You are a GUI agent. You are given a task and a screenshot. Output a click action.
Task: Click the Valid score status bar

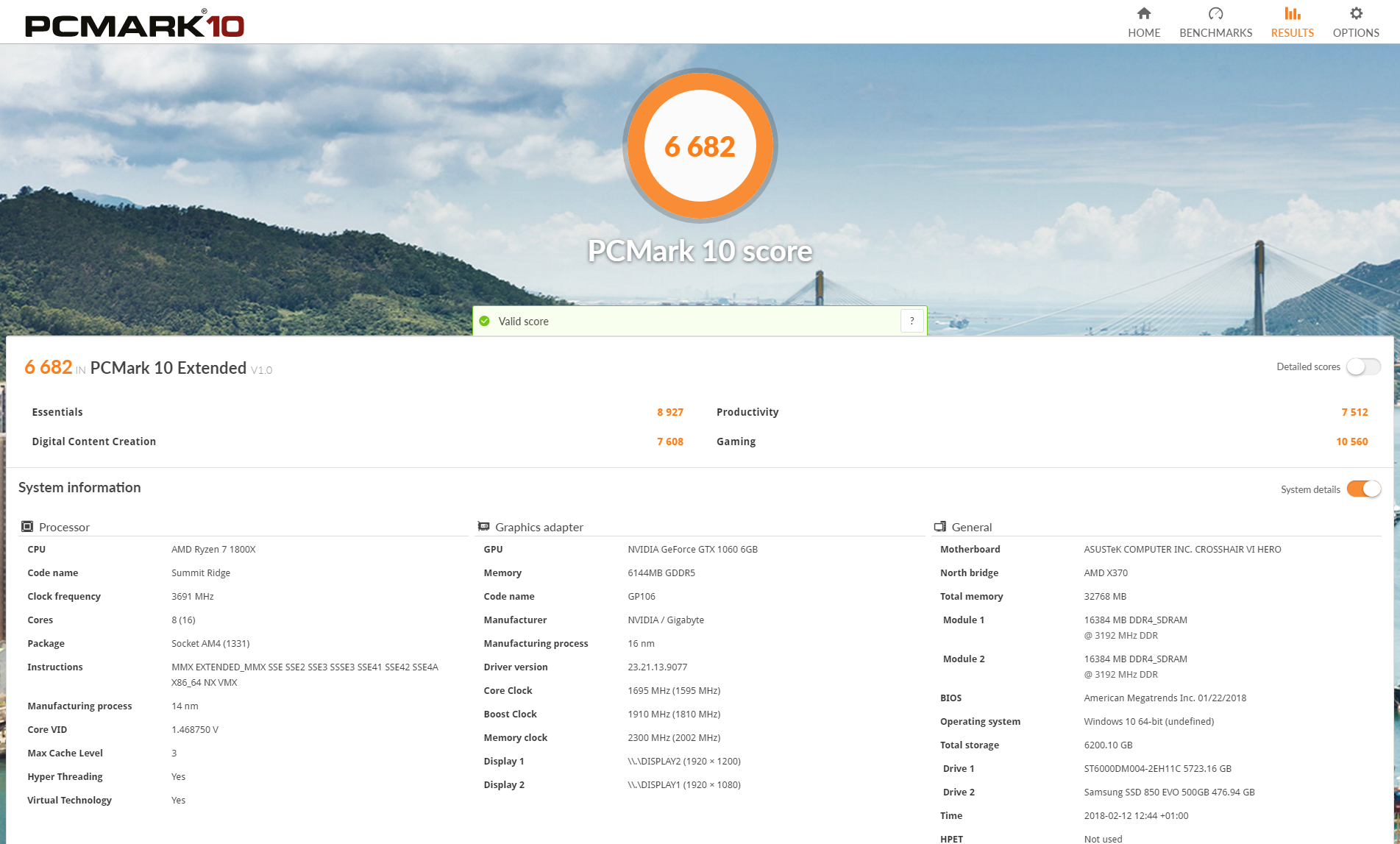[699, 321]
